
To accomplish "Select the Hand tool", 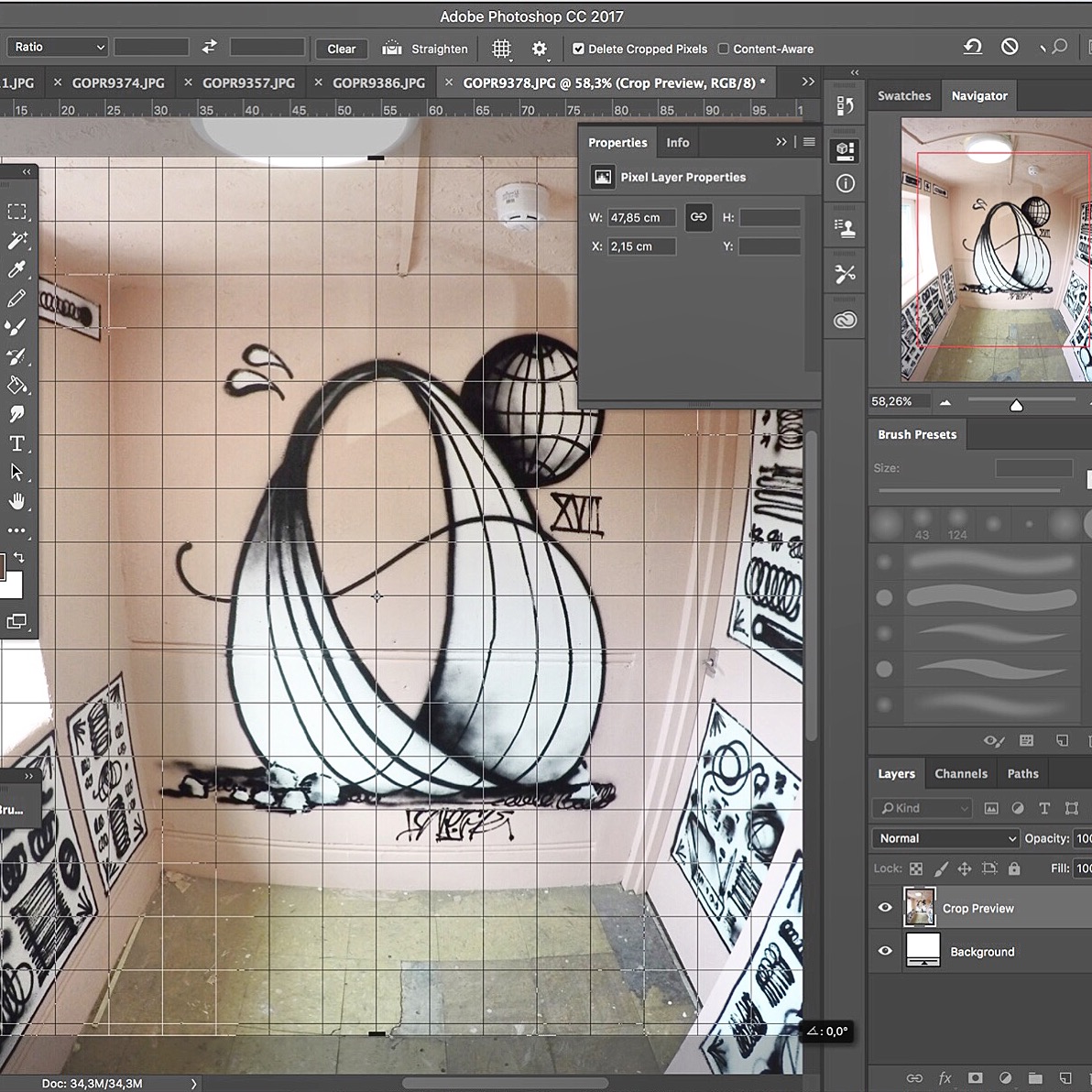I will pyautogui.click(x=16, y=501).
